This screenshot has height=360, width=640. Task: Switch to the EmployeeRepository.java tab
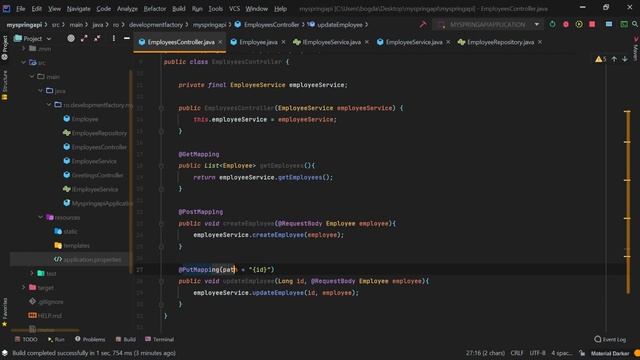[500, 42]
